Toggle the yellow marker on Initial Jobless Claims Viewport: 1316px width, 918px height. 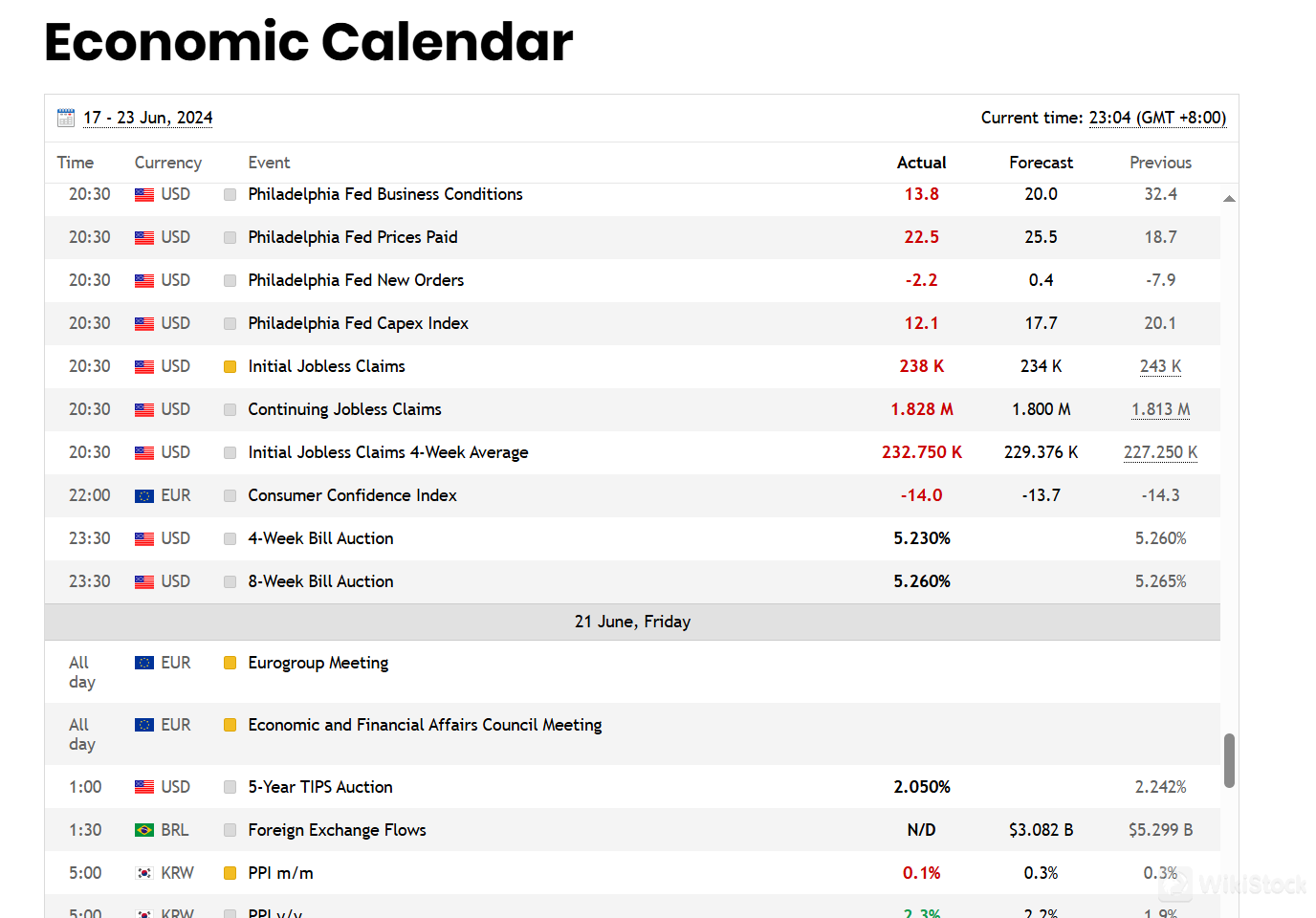point(230,366)
